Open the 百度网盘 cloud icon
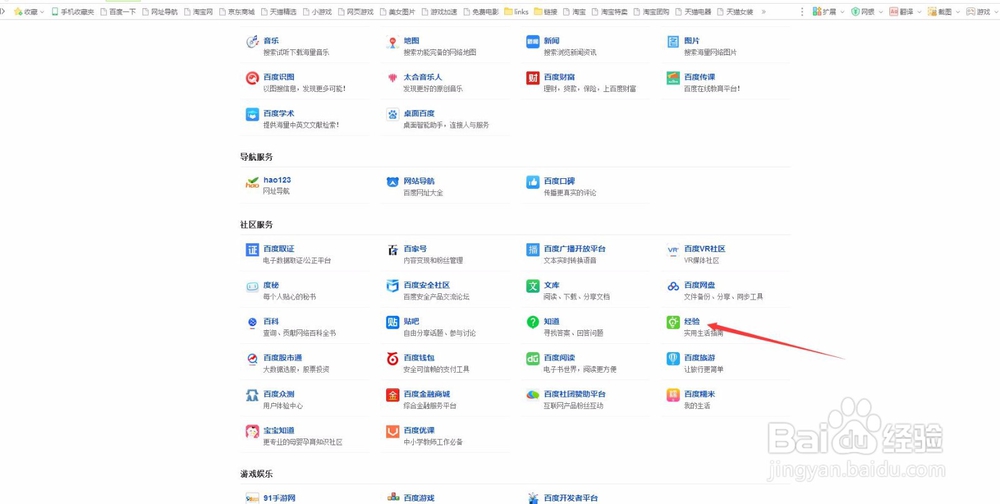The height and width of the screenshot is (504, 1000). click(x=673, y=286)
